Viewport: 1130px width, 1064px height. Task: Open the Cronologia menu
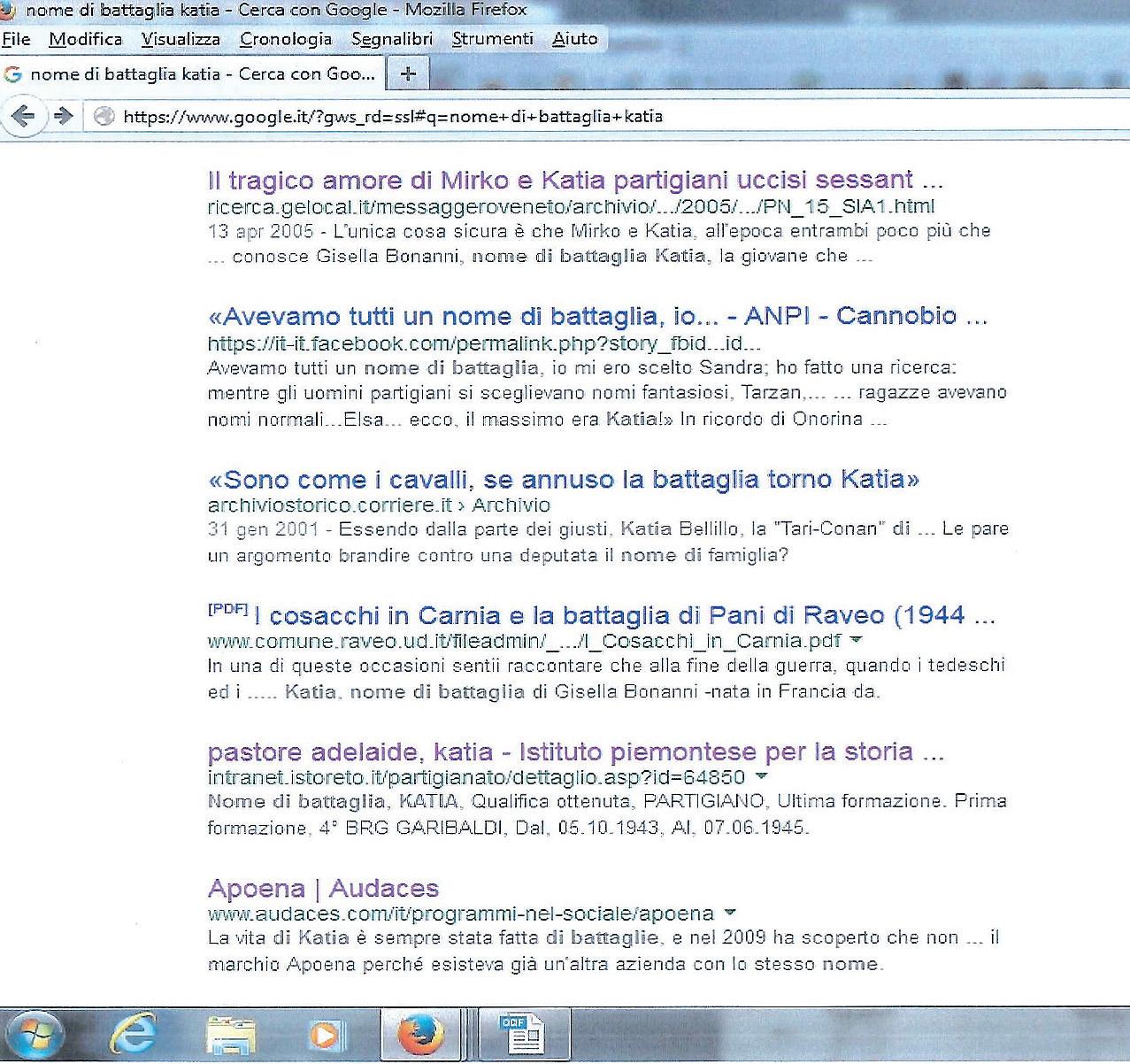coord(286,39)
